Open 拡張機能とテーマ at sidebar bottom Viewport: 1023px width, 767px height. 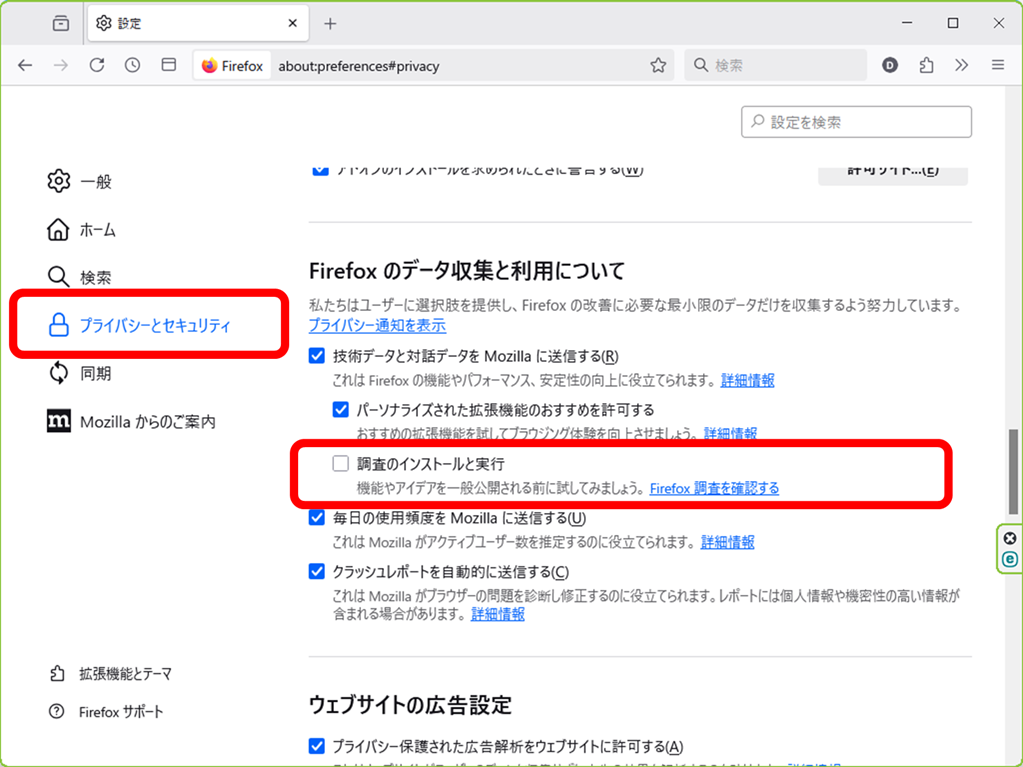tap(111, 674)
